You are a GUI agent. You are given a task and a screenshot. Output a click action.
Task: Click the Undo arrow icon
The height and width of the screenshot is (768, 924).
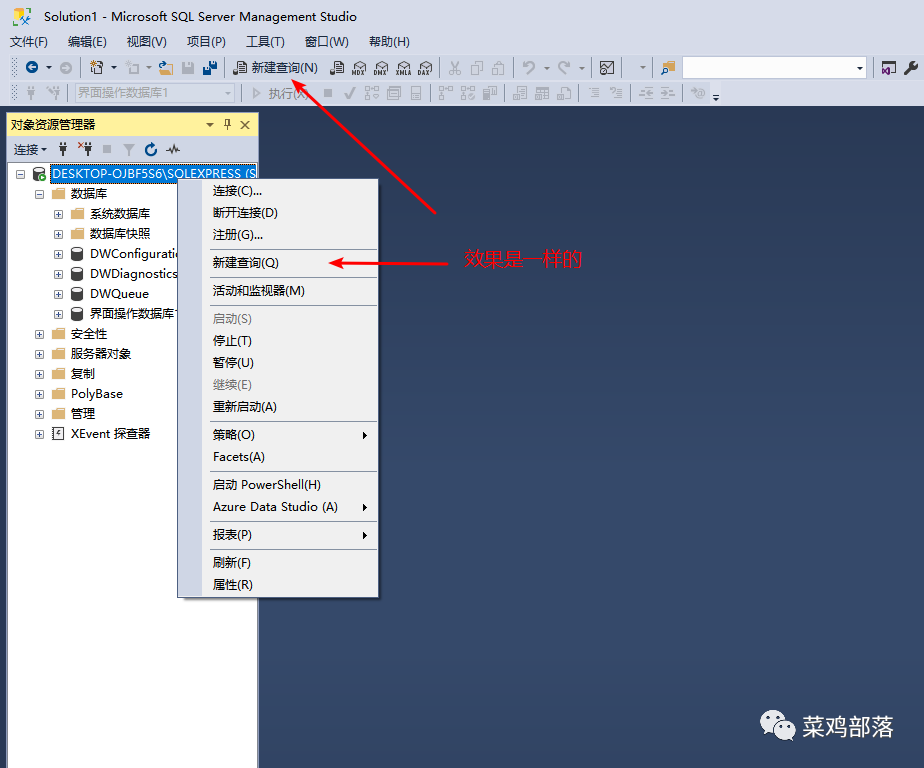tap(529, 68)
